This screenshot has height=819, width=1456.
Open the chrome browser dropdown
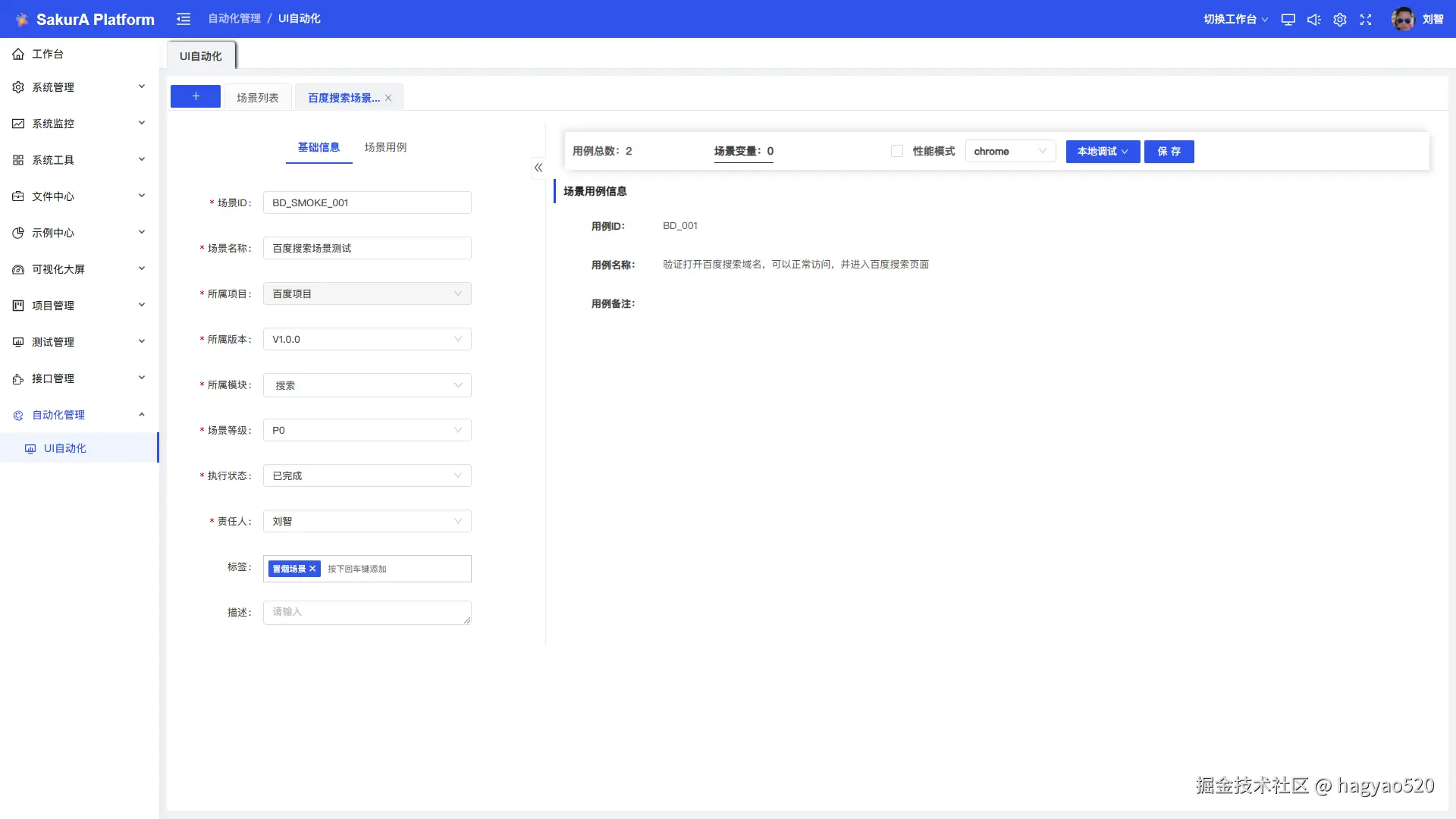pyautogui.click(x=1010, y=151)
